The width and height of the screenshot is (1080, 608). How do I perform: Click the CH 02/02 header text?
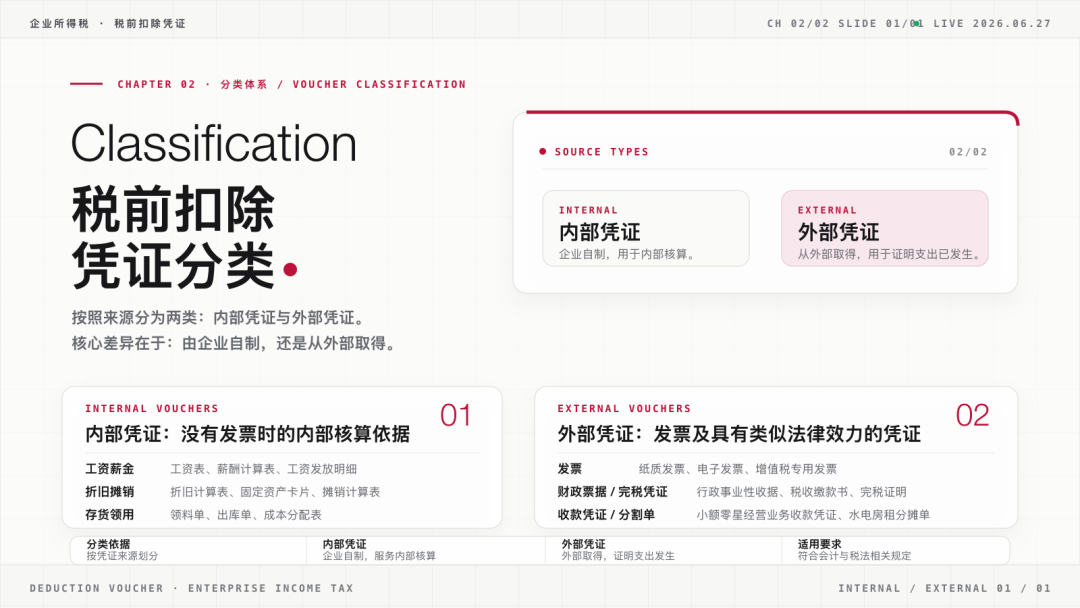[x=798, y=23]
